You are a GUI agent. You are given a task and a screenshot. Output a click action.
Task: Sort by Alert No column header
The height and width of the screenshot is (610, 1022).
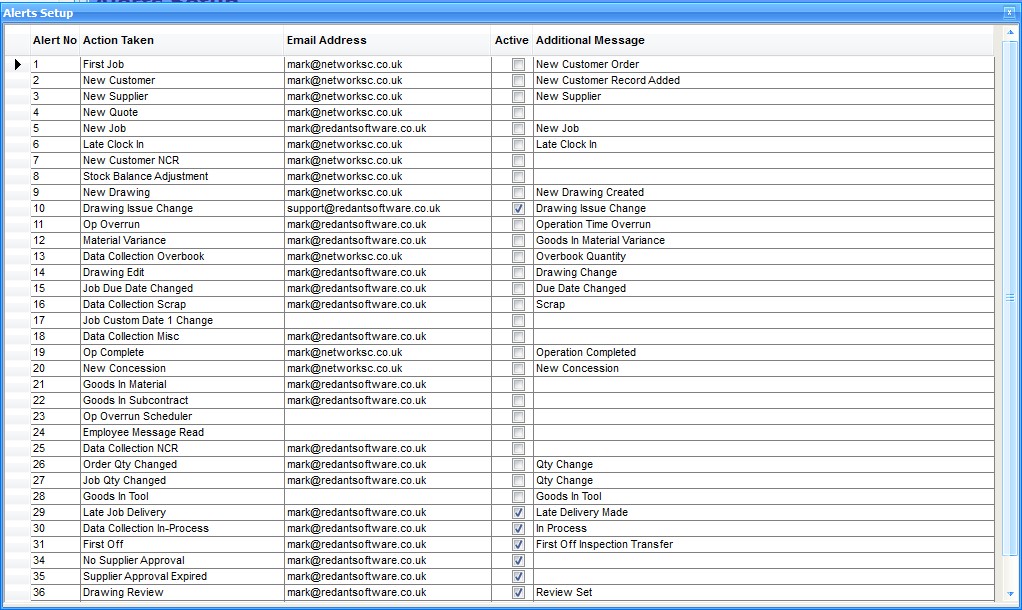54,41
